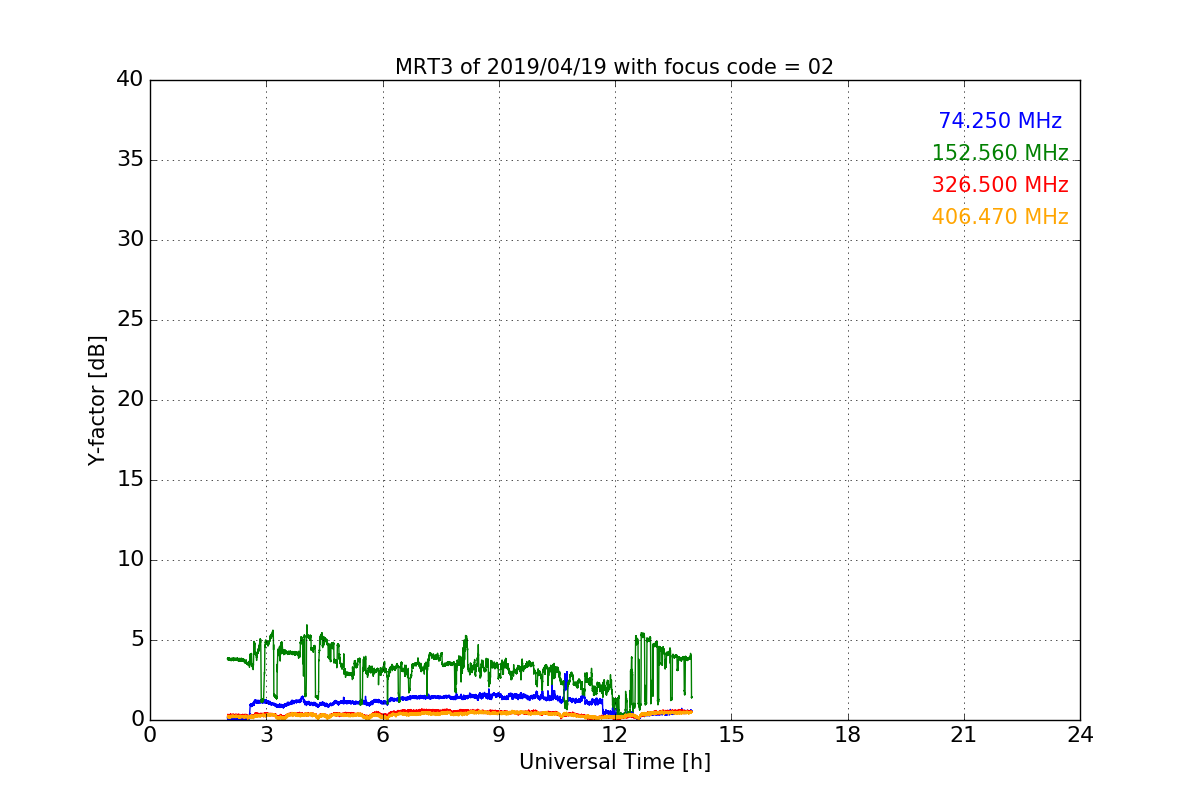The height and width of the screenshot is (800, 1200).
Task: Click y-axis tick label 20
Action: [130, 400]
